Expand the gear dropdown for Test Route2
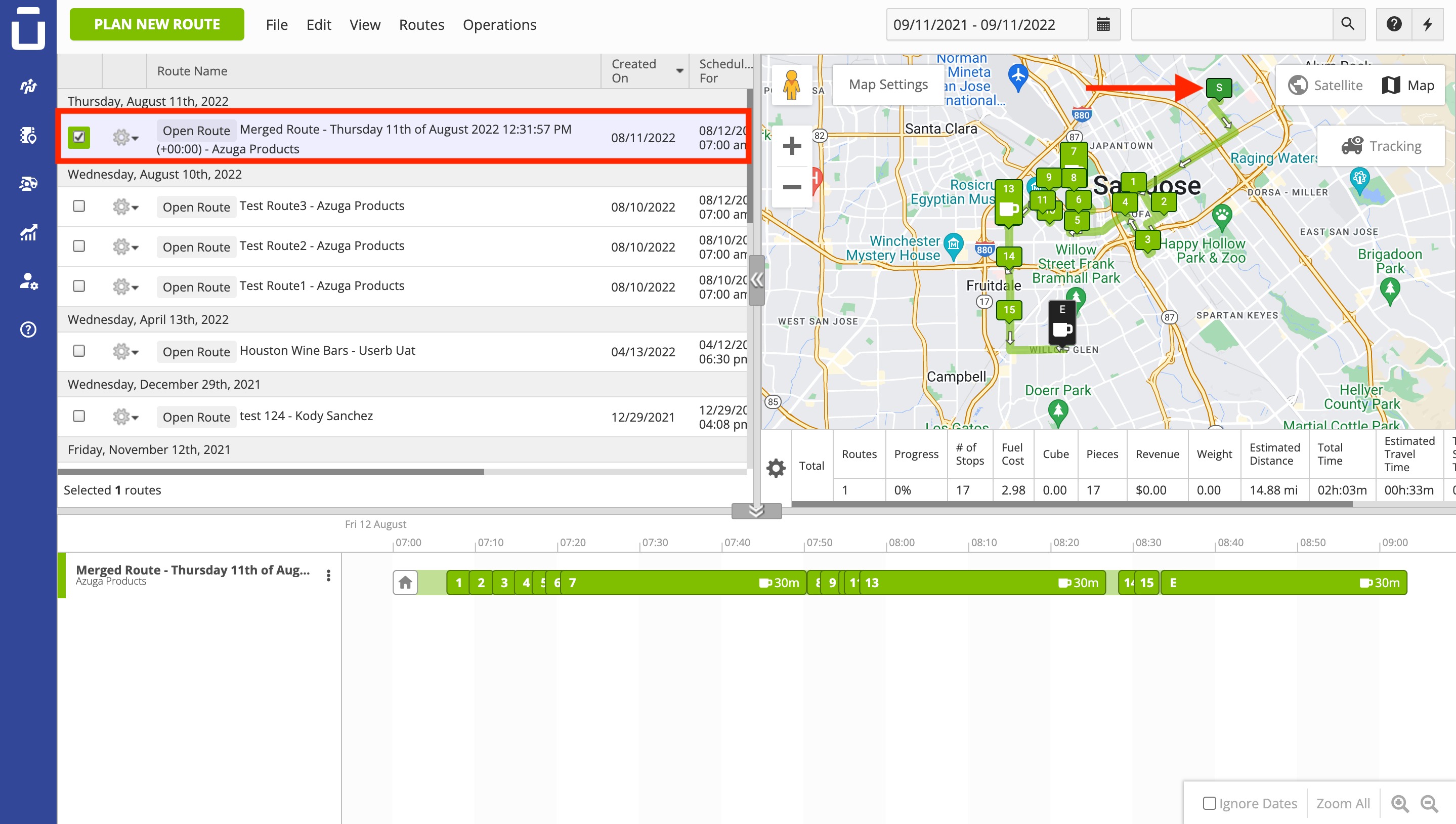1456x824 pixels. coord(125,247)
